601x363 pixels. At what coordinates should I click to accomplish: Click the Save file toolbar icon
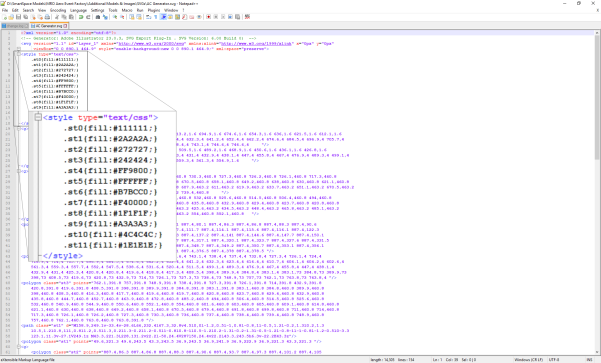click(18, 17)
